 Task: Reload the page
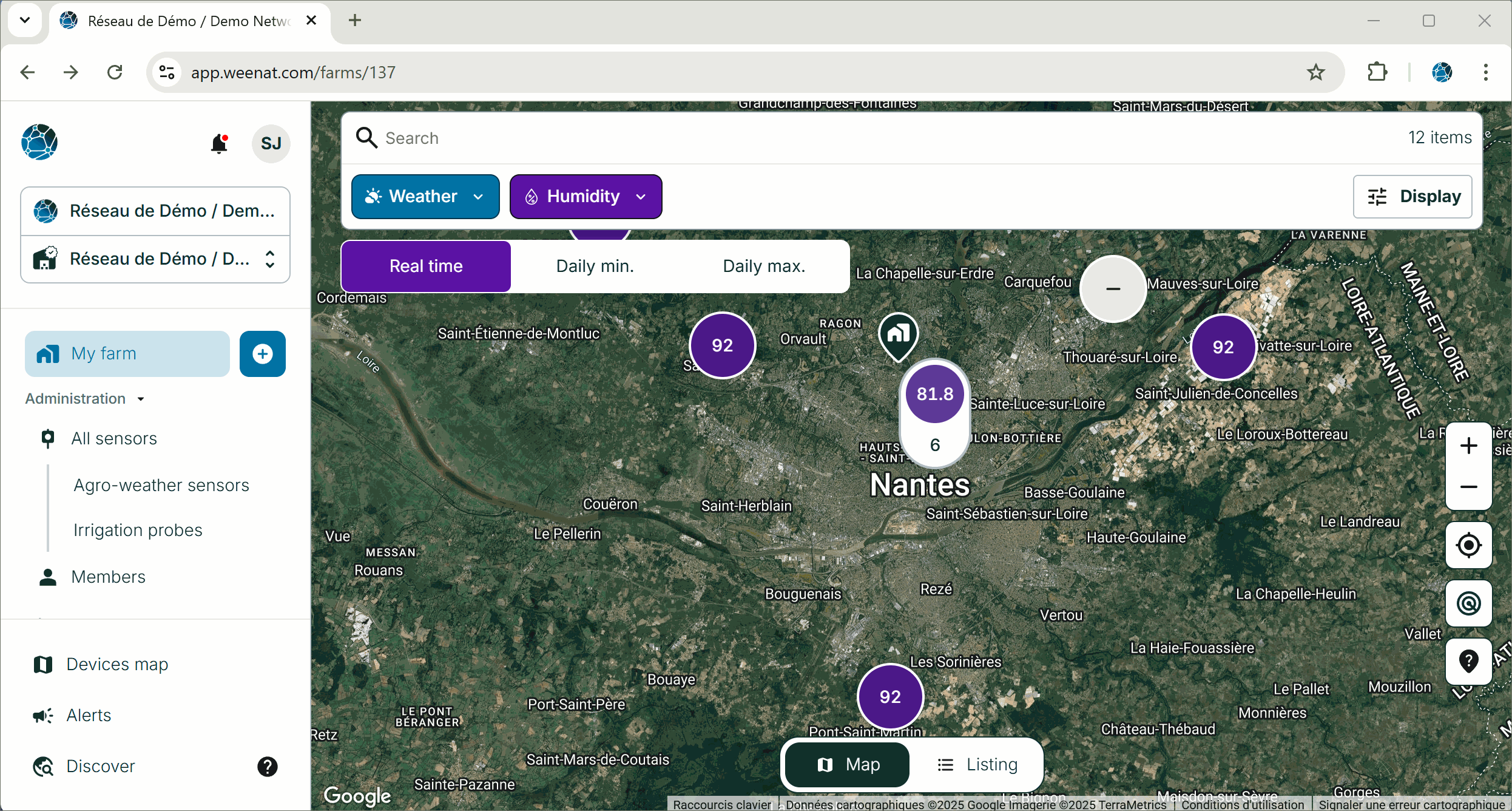pyautogui.click(x=115, y=72)
